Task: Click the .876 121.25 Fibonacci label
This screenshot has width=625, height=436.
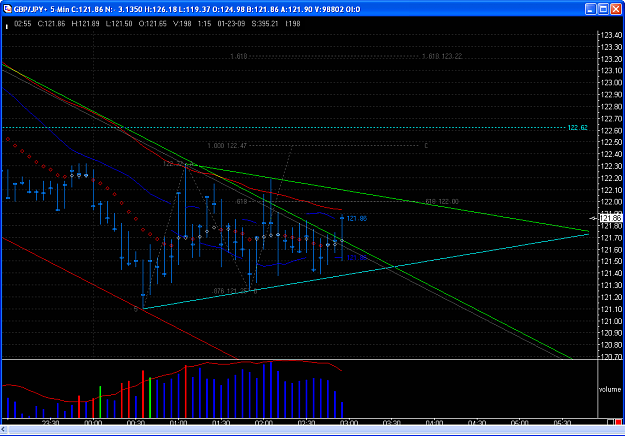Action: (x=230, y=291)
